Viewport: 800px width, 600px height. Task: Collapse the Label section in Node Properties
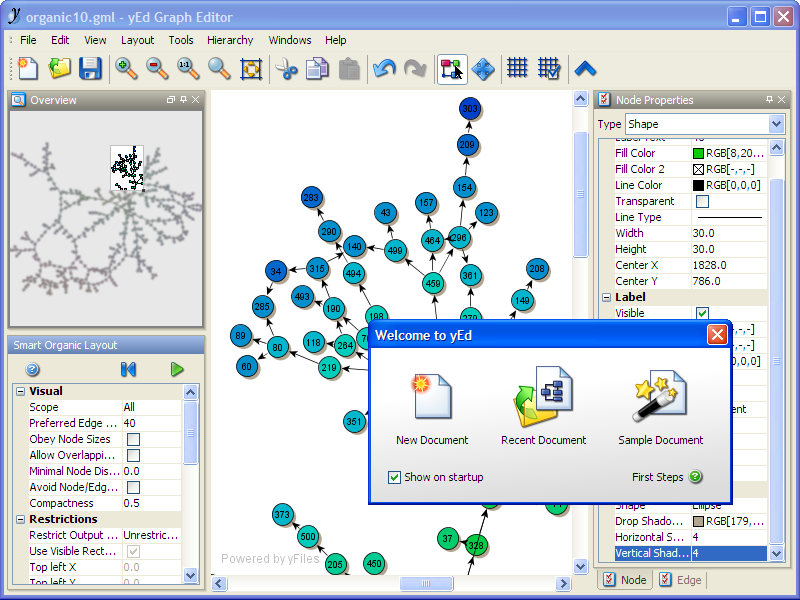pyautogui.click(x=606, y=297)
